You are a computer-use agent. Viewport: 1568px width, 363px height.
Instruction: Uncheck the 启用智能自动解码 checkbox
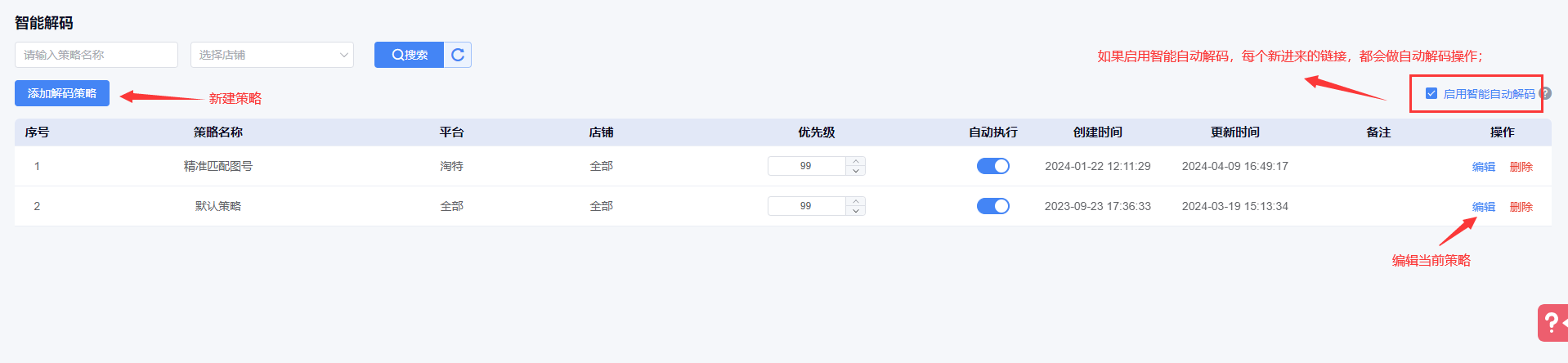pyautogui.click(x=1431, y=93)
